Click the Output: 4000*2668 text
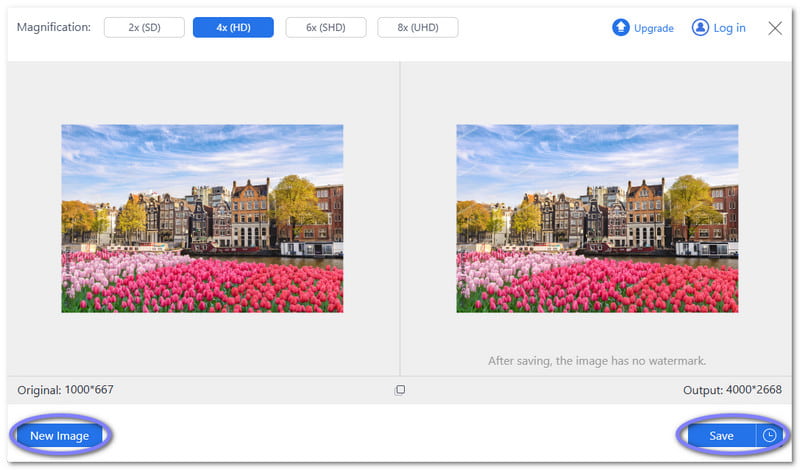The width and height of the screenshot is (800, 470). [x=732, y=390]
